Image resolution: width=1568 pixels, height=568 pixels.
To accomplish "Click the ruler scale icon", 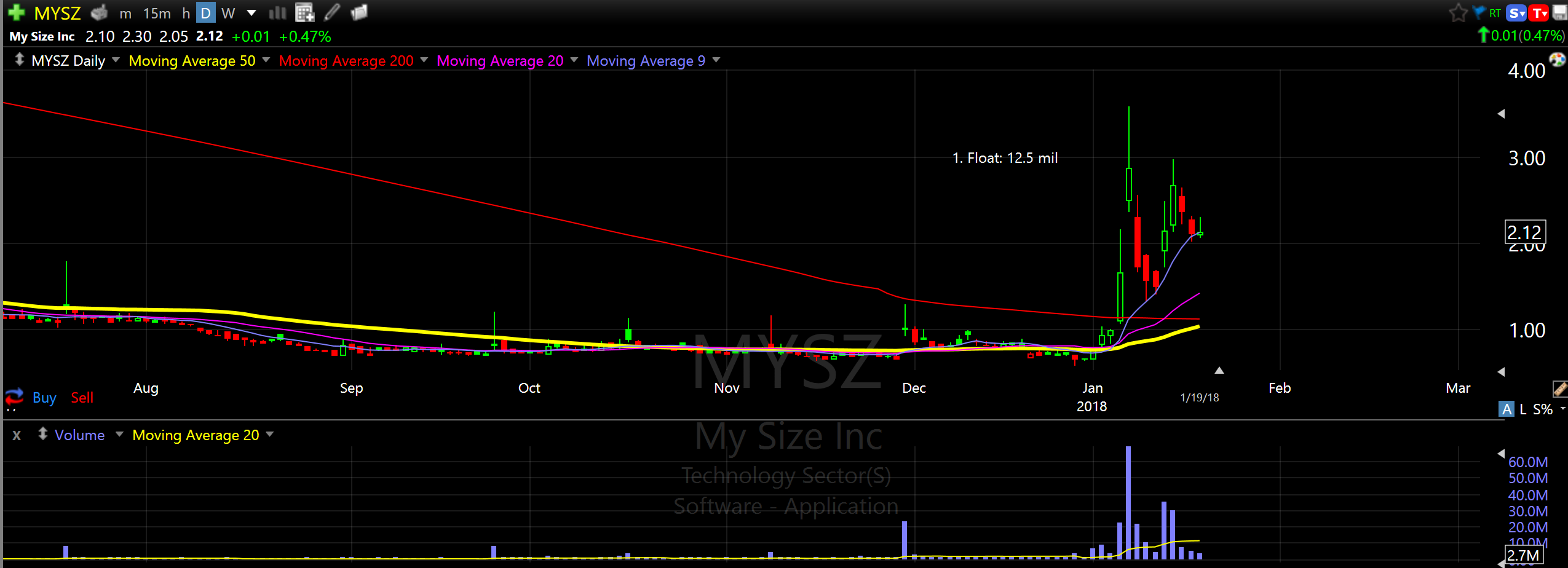I will (x=1560, y=389).
